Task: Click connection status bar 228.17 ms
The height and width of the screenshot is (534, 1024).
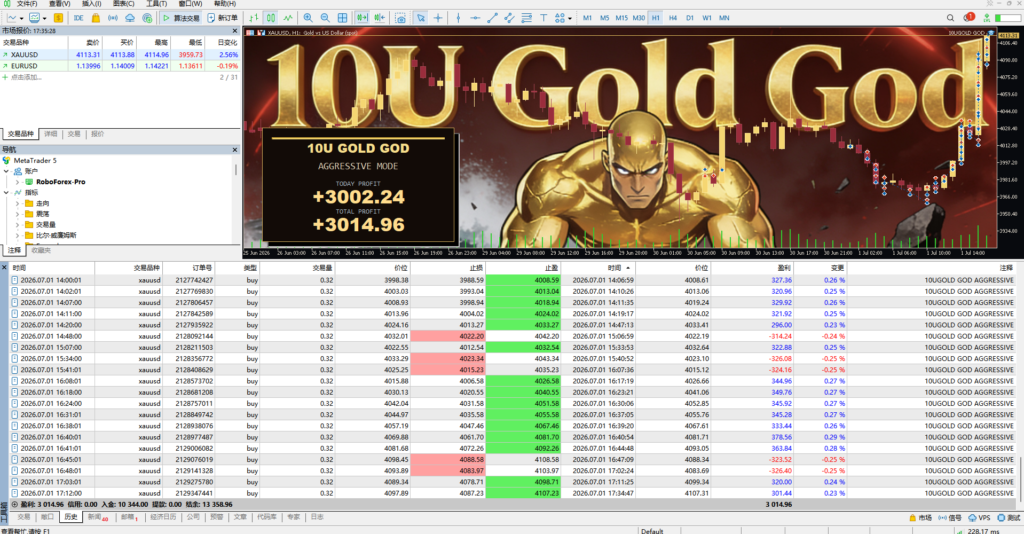Action: click(983, 531)
